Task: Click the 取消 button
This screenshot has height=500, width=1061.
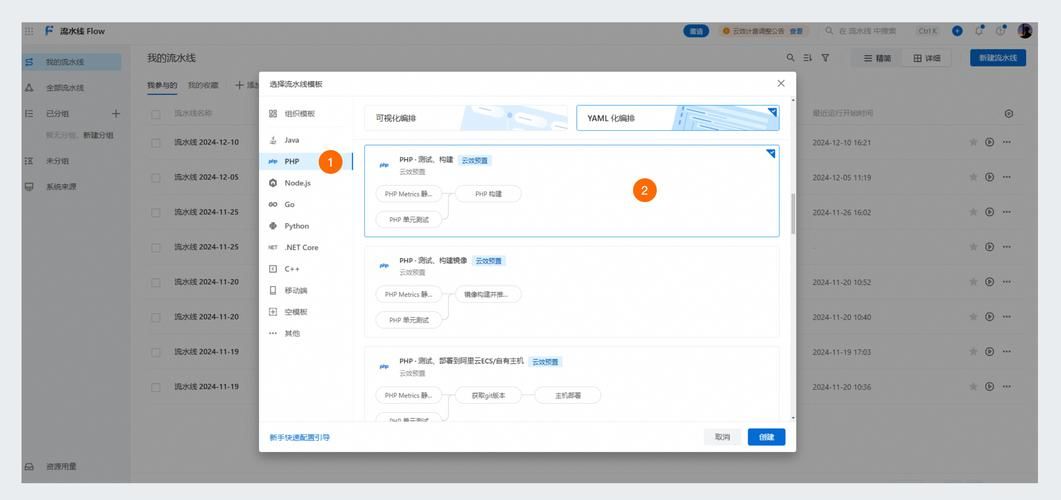Action: 723,437
